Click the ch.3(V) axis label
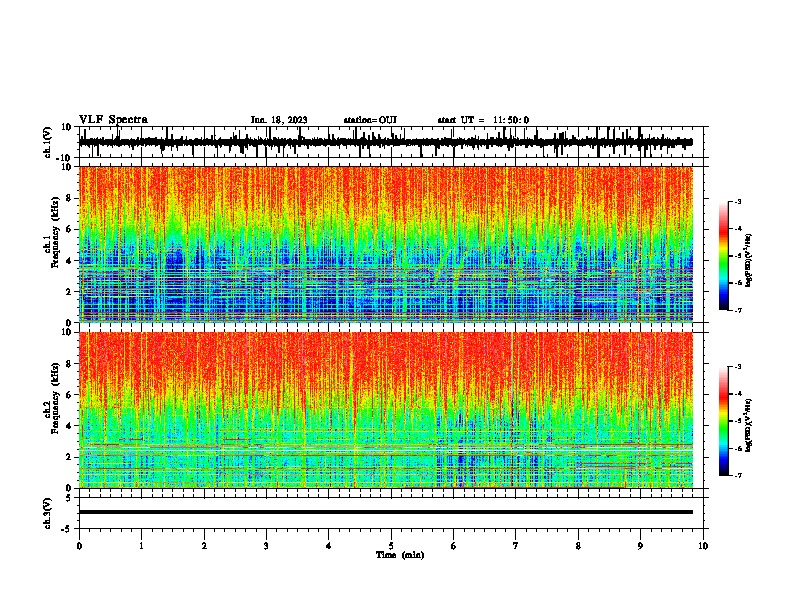792x612 pixels. [x=48, y=513]
